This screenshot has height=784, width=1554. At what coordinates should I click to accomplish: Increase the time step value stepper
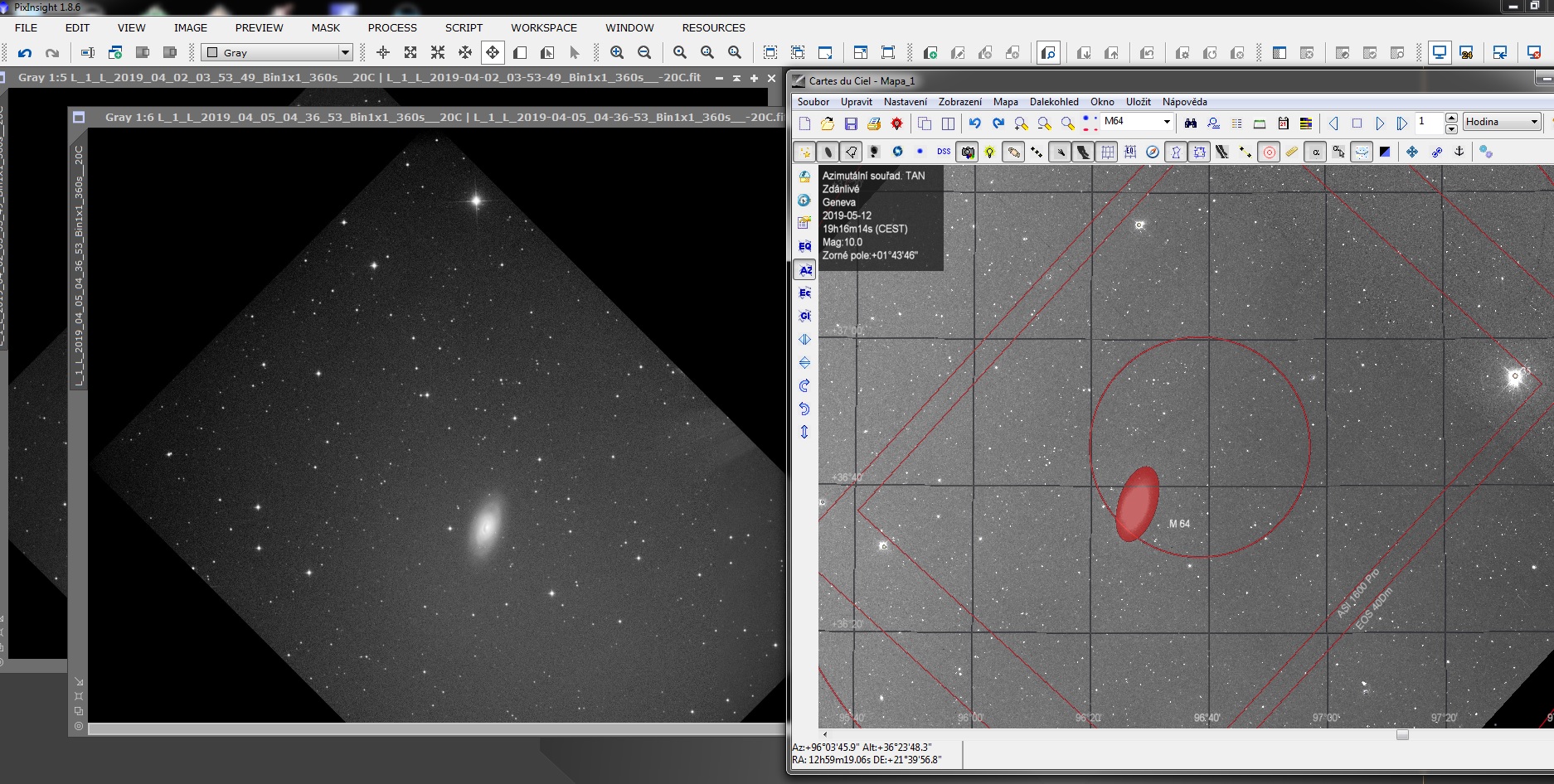point(1451,118)
